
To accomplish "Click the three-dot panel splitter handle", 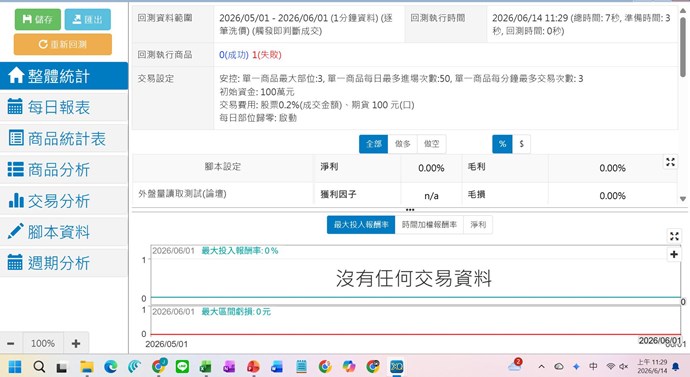I will (x=410, y=210).
